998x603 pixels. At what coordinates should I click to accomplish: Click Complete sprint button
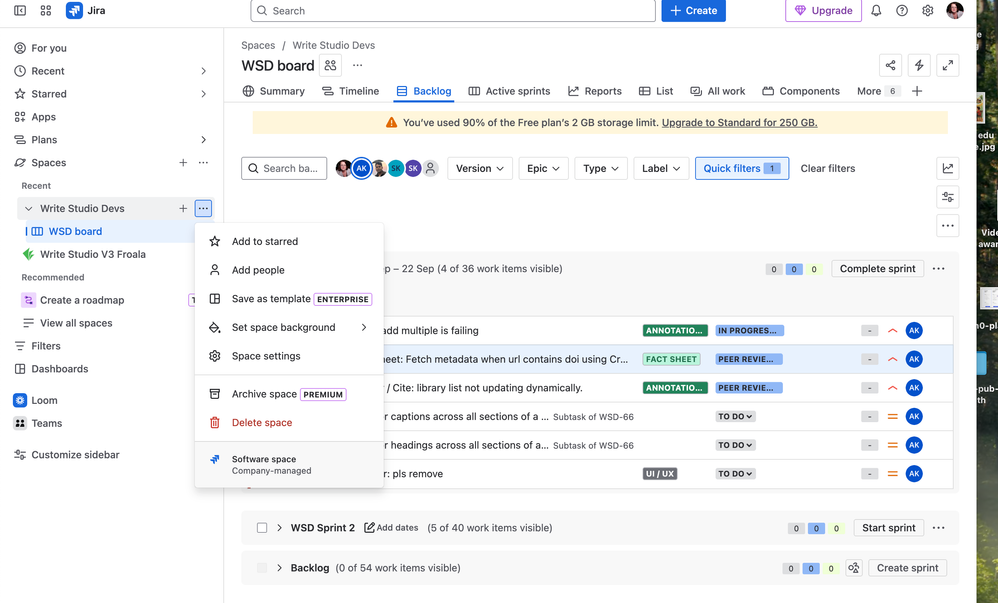[x=877, y=269]
